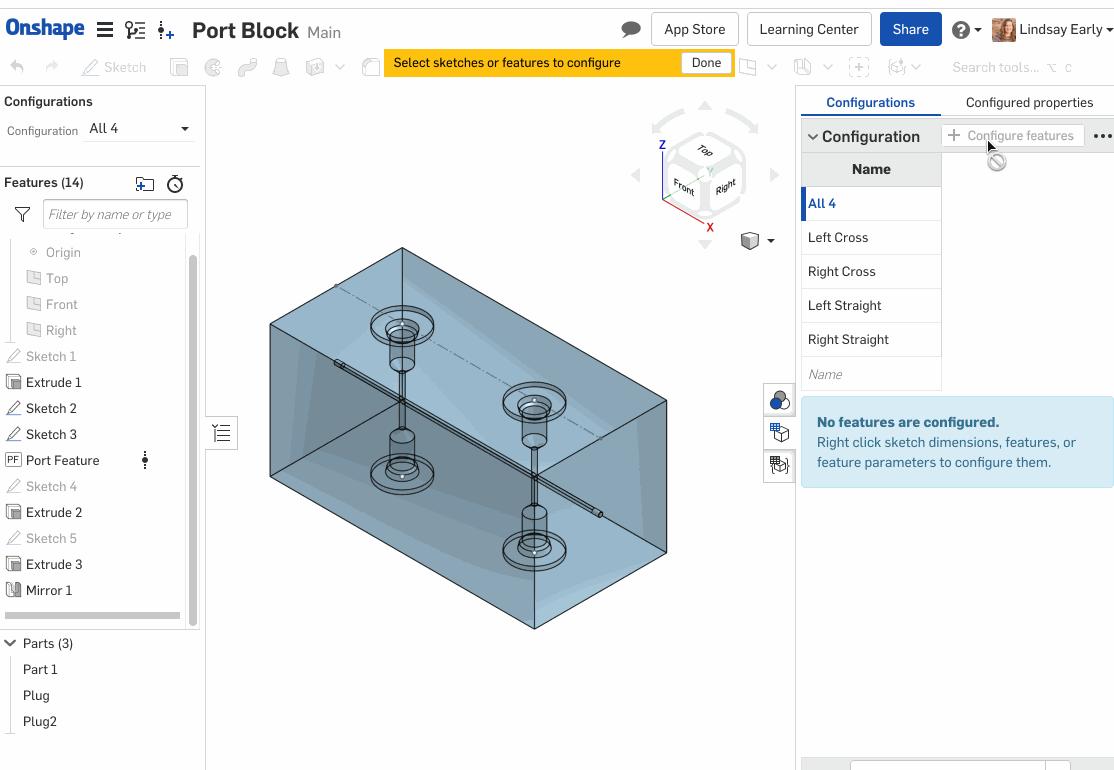
Task: Select the Configurations tab
Action: tap(870, 102)
